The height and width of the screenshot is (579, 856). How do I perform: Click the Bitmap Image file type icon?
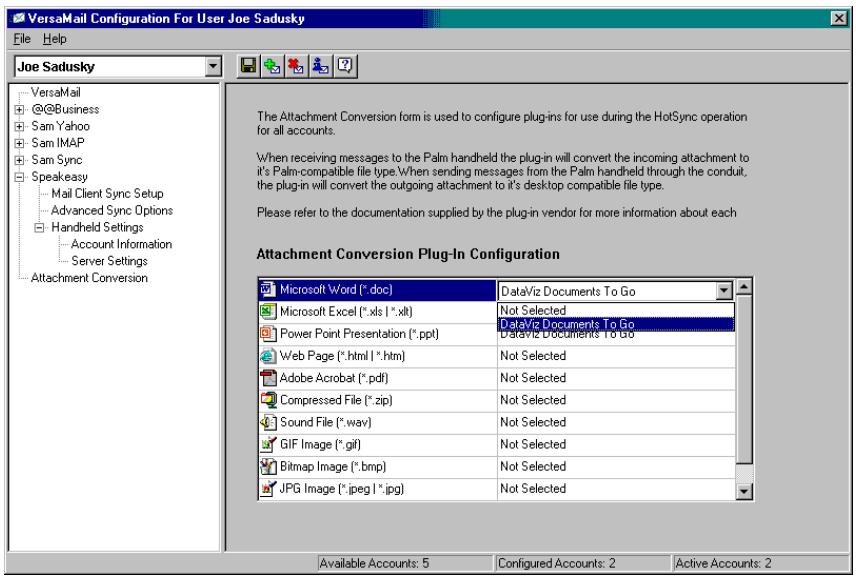point(268,467)
